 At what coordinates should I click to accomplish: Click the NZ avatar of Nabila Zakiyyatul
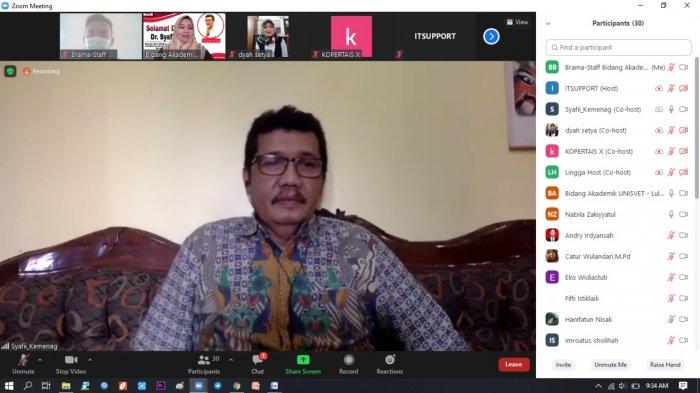point(552,214)
